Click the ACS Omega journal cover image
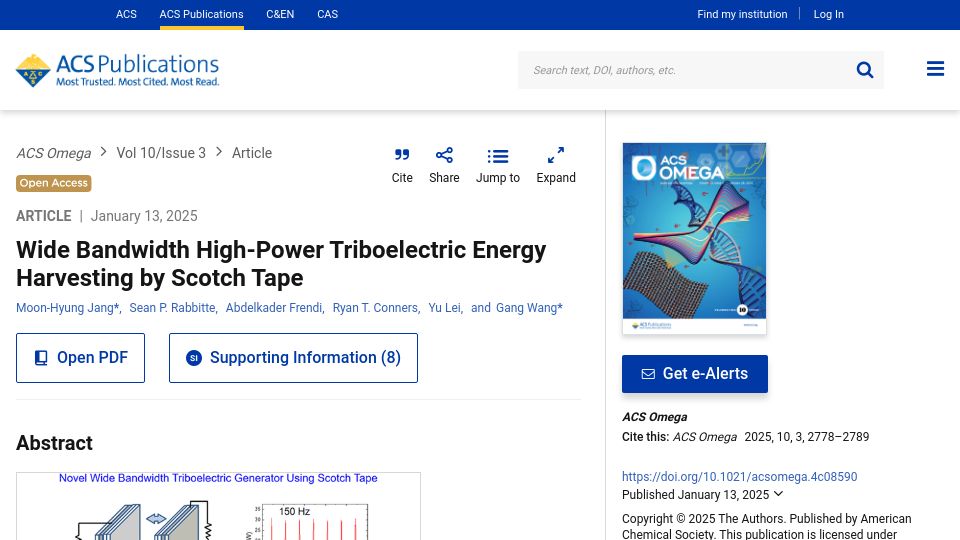The image size is (960, 540). point(694,238)
